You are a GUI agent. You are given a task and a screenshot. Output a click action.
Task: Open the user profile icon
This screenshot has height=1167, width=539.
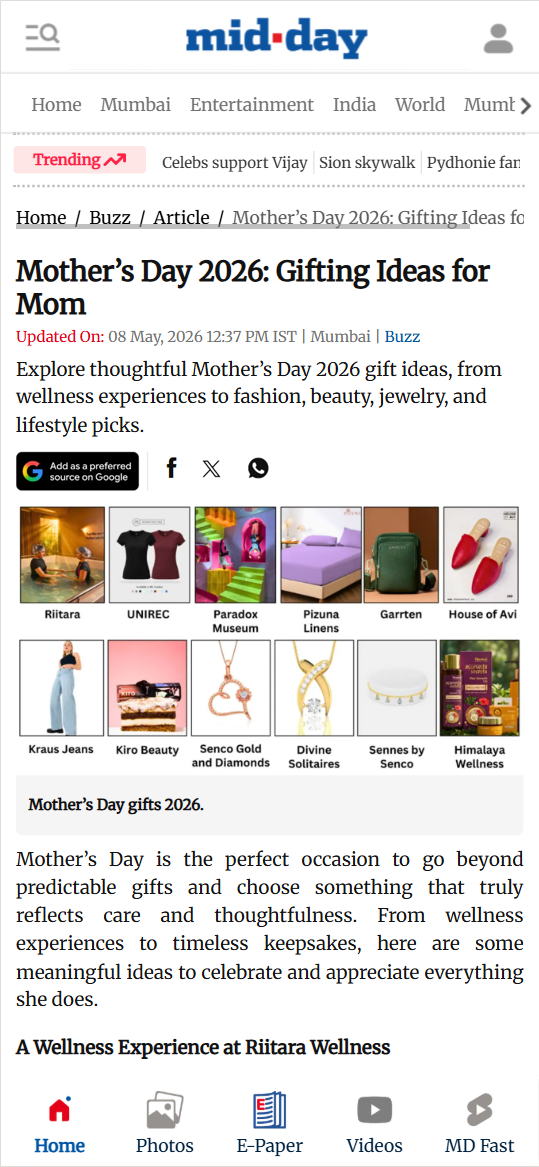498,39
